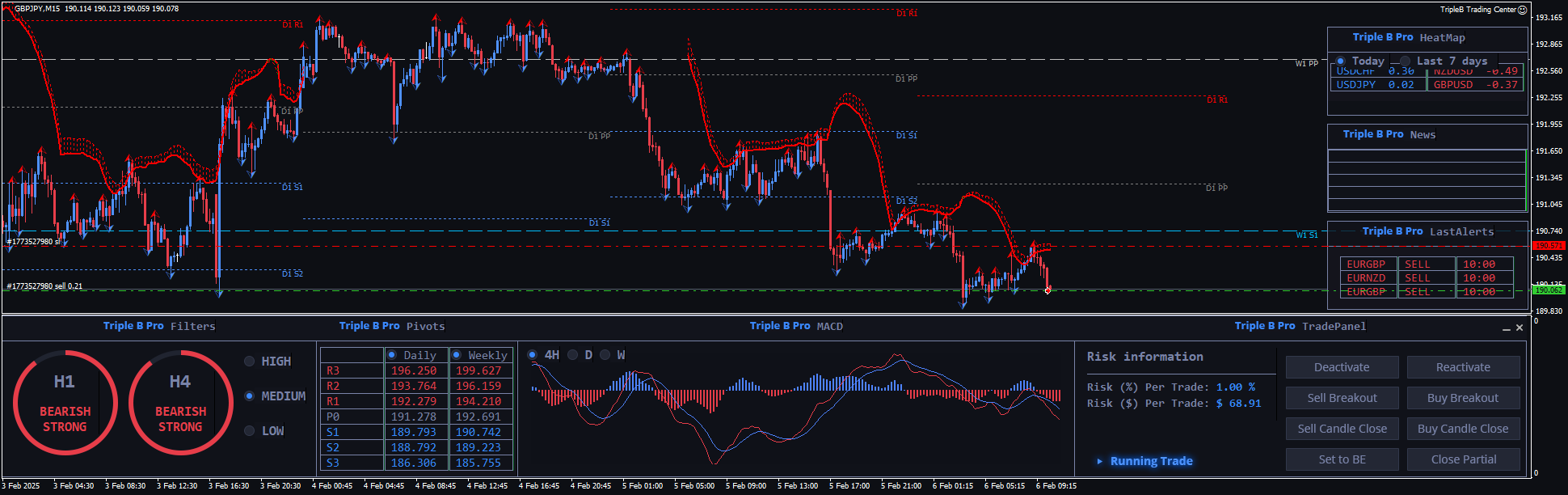The height and width of the screenshot is (495, 1568).
Task: Expand the Running Trade section
Action: [x=1099, y=461]
